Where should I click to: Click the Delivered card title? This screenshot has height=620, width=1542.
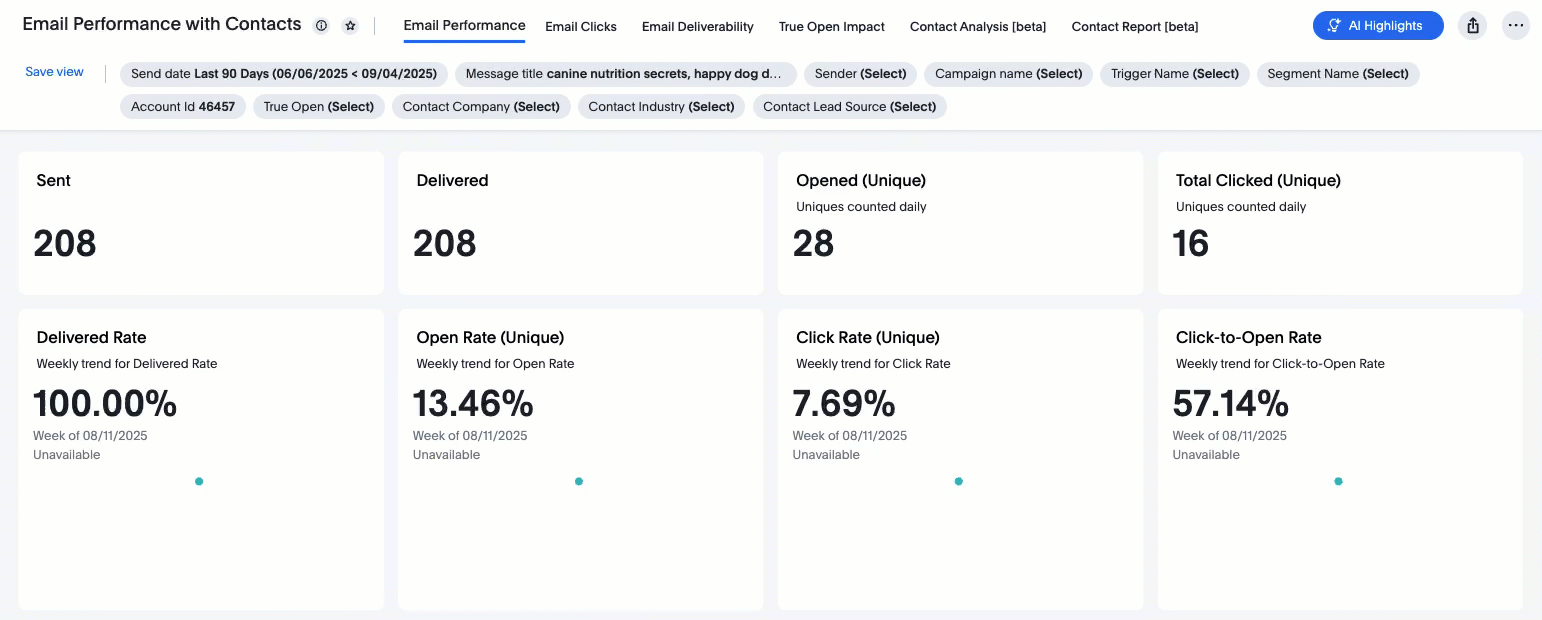452,181
